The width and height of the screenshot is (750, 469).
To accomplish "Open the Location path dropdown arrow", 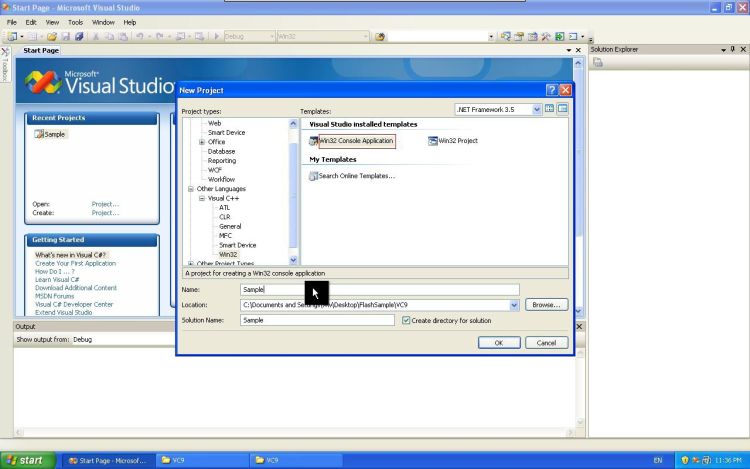I will tap(514, 305).
